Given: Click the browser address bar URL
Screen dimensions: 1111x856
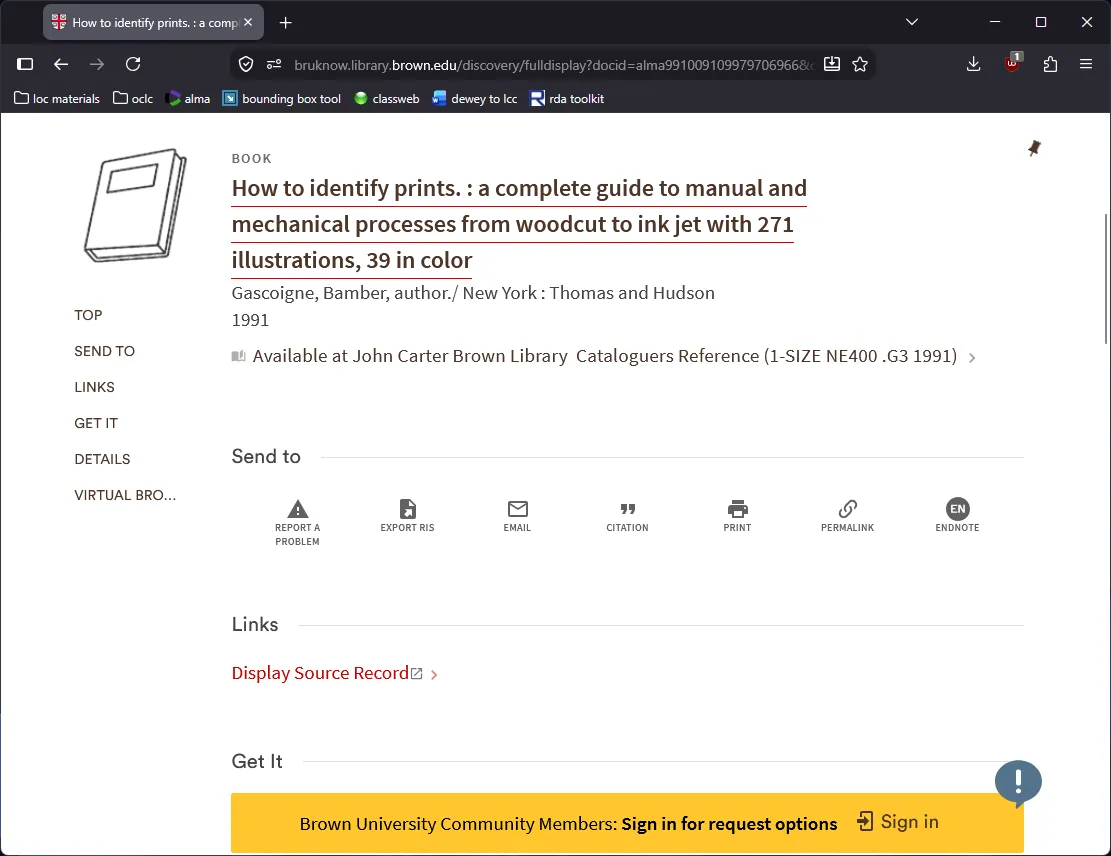Looking at the screenshot, I should [553, 65].
